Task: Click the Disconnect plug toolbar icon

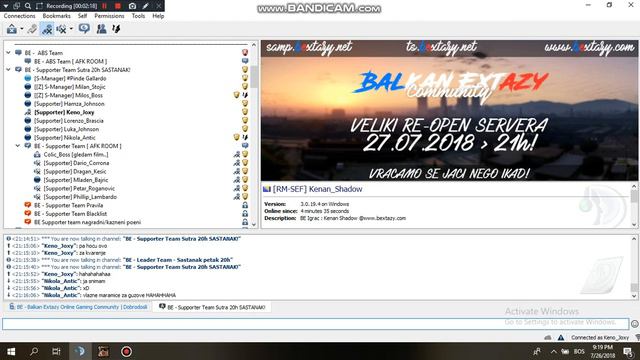Action: (32, 29)
